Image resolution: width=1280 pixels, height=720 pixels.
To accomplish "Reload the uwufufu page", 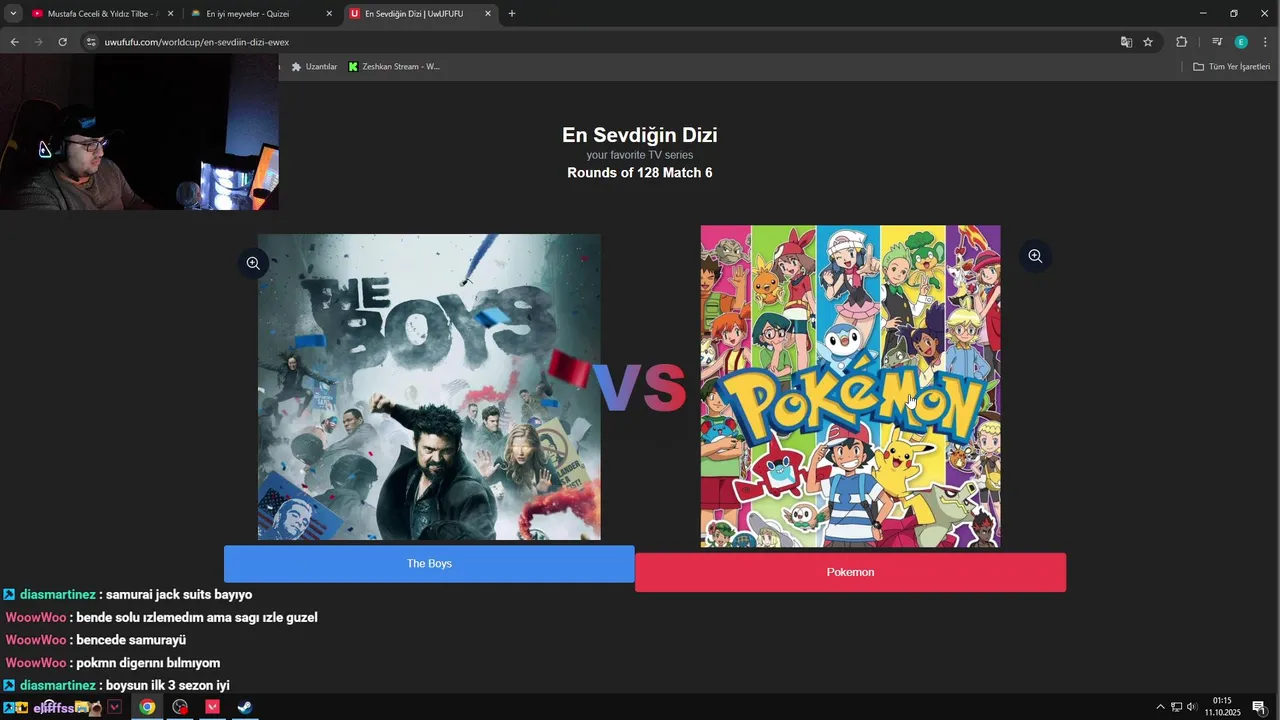I will (x=62, y=42).
